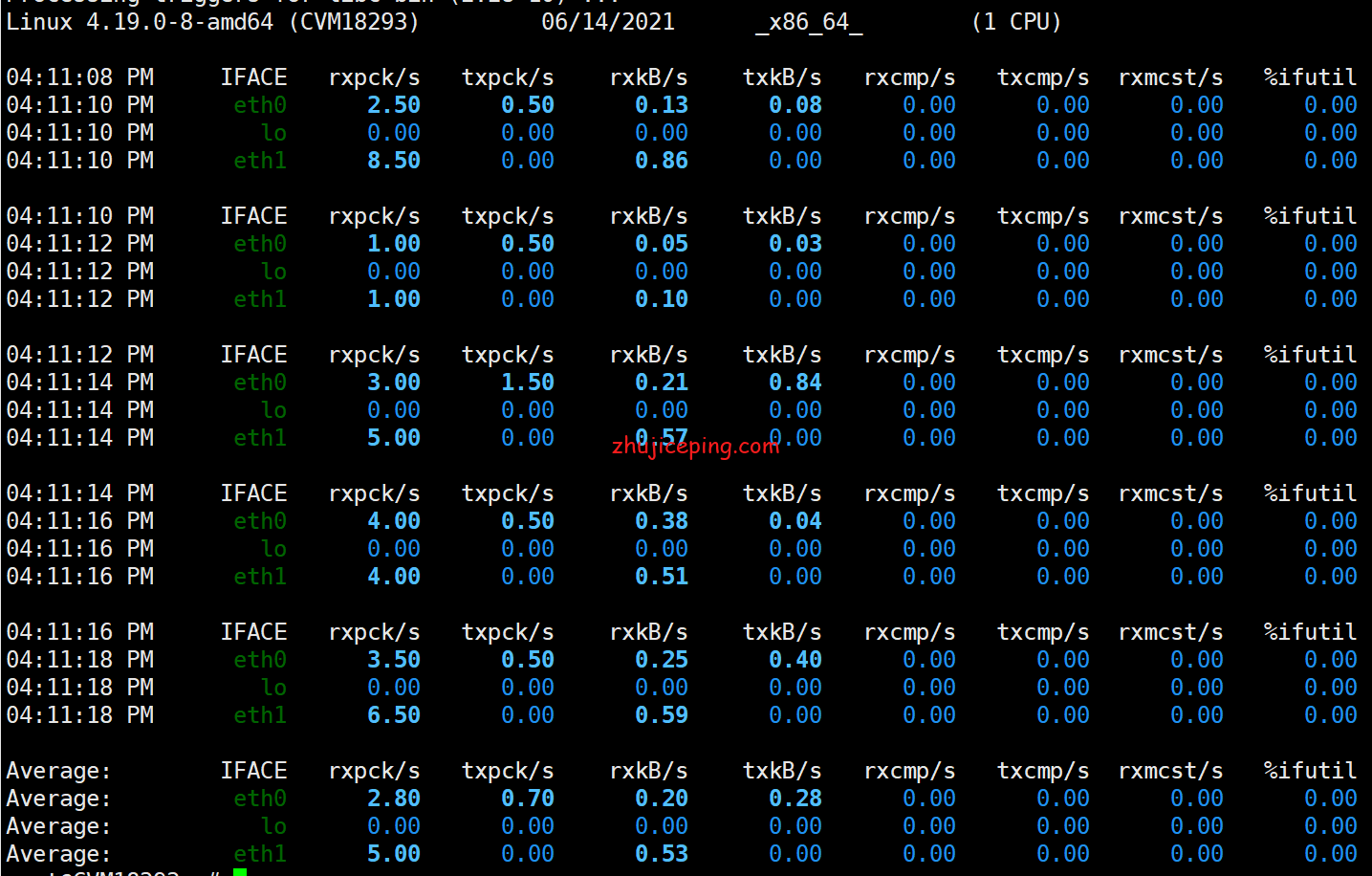Select the kernel text Linux 4.19.0-8-amd64
Screen dimensions: 1372x876
(140, 21)
